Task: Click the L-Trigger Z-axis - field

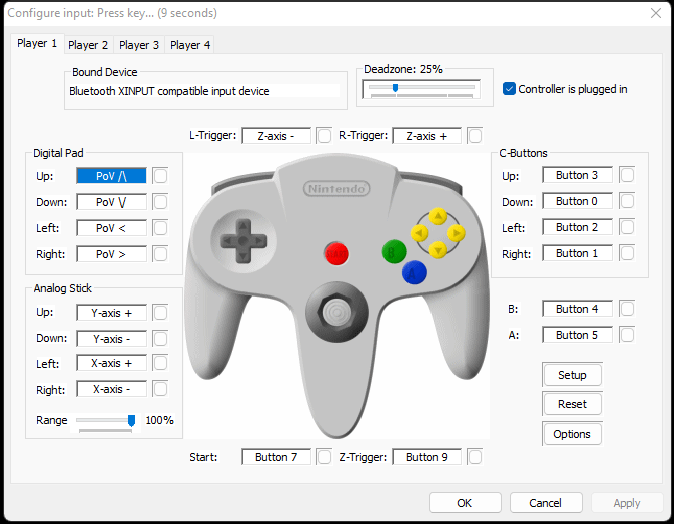Action: click(276, 136)
